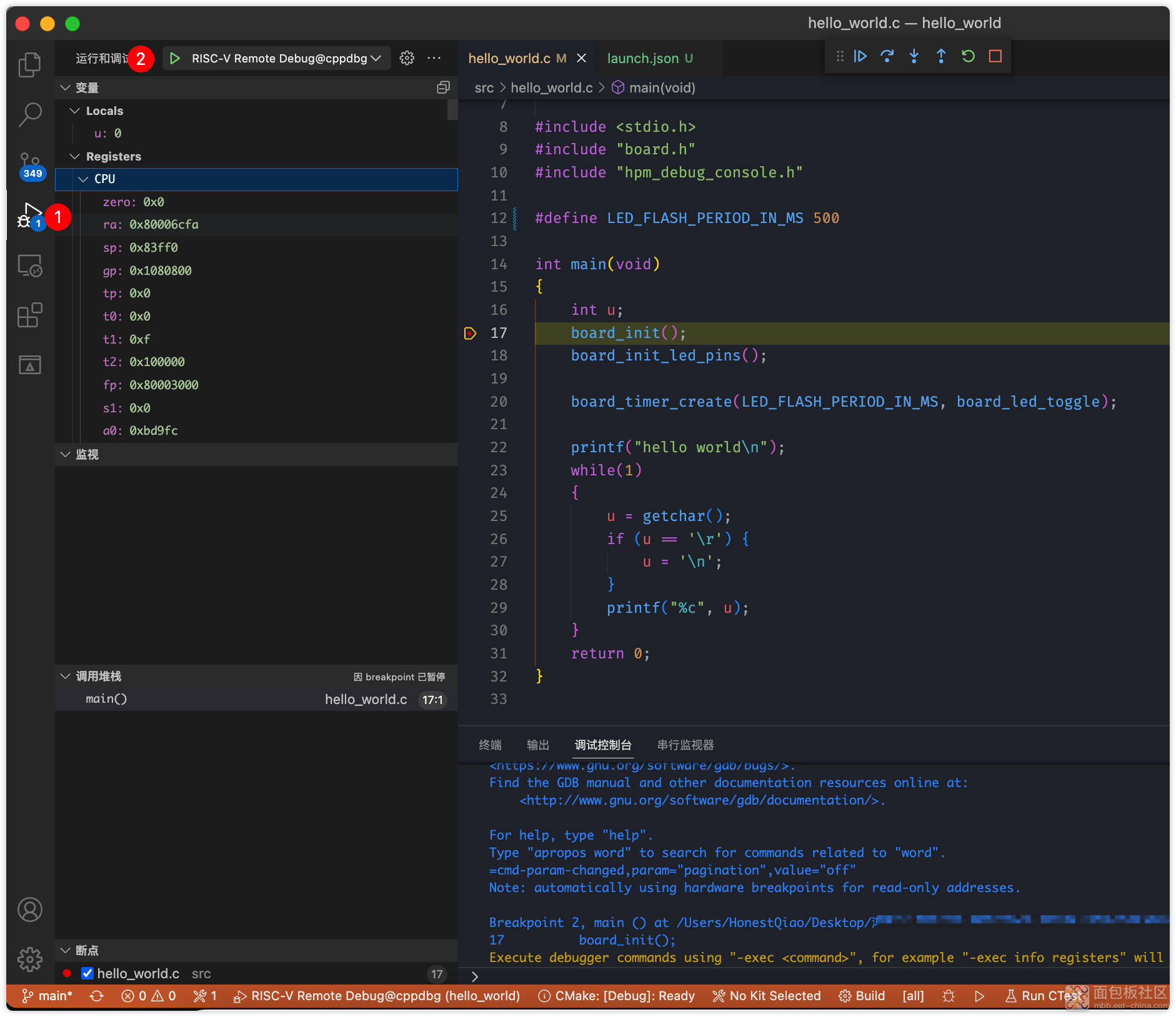
Task: Step into in debug toolbar
Action: click(x=914, y=56)
